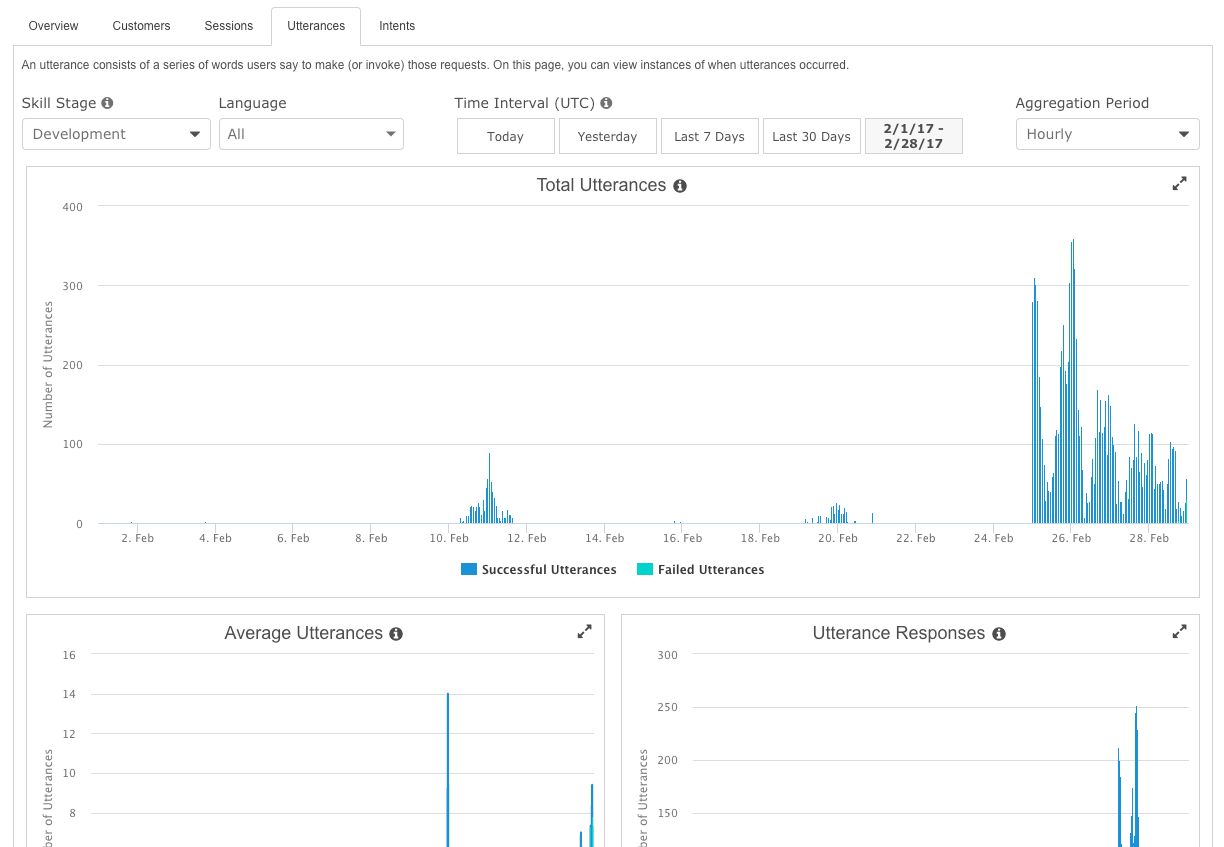Switch to the Intents tab

pyautogui.click(x=397, y=26)
